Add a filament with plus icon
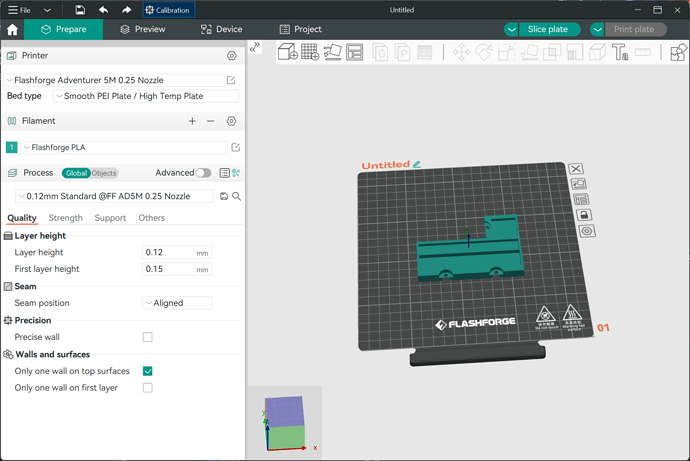 coord(192,121)
